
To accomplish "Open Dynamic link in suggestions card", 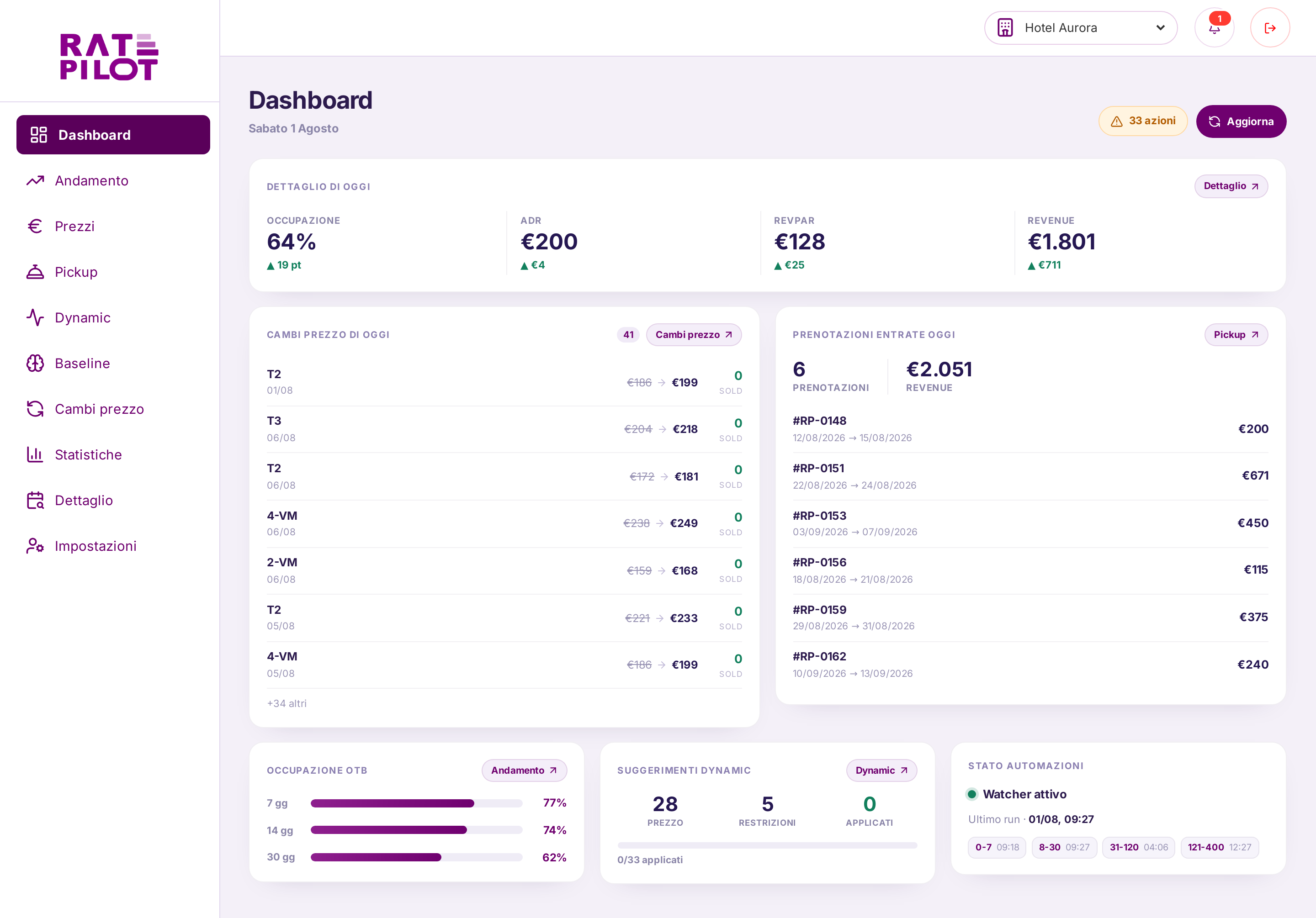I will (x=881, y=770).
